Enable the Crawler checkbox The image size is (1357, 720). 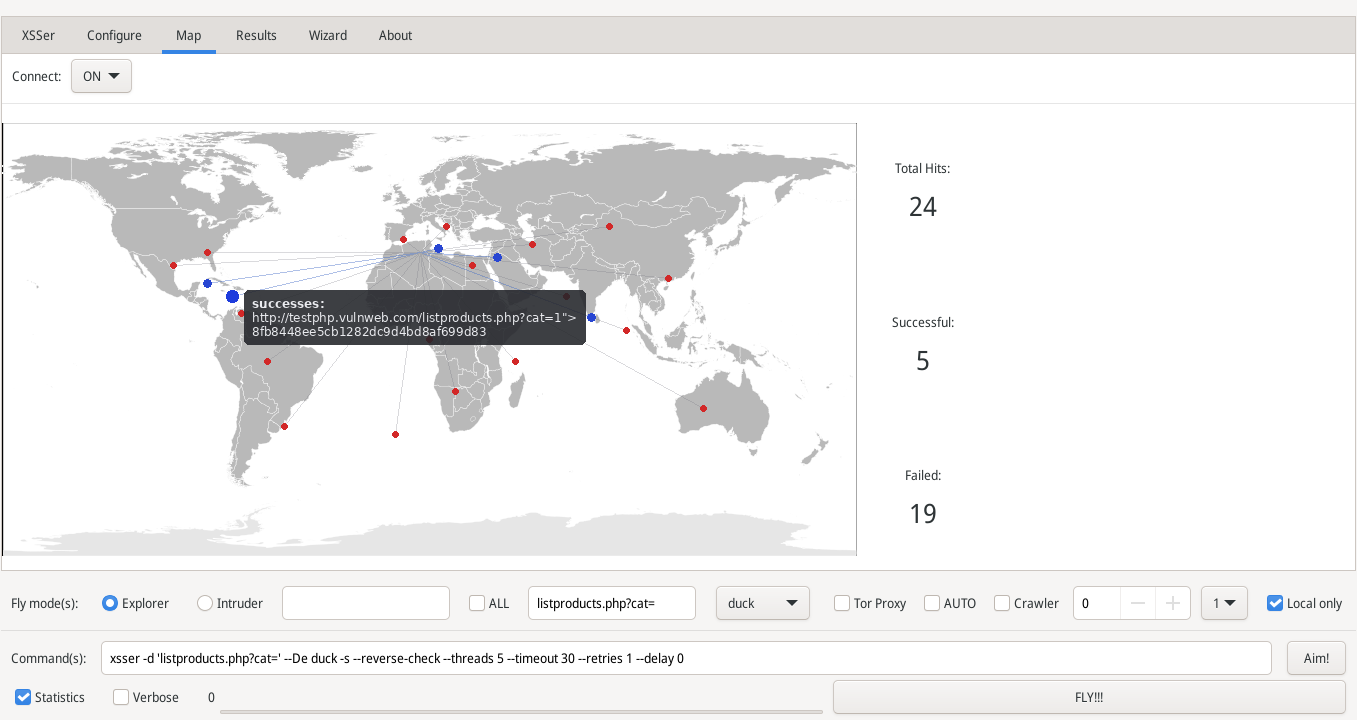[1026, 603]
